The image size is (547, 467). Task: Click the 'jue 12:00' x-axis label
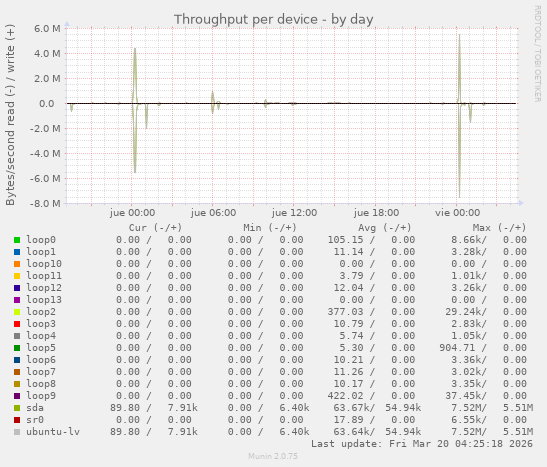294,213
